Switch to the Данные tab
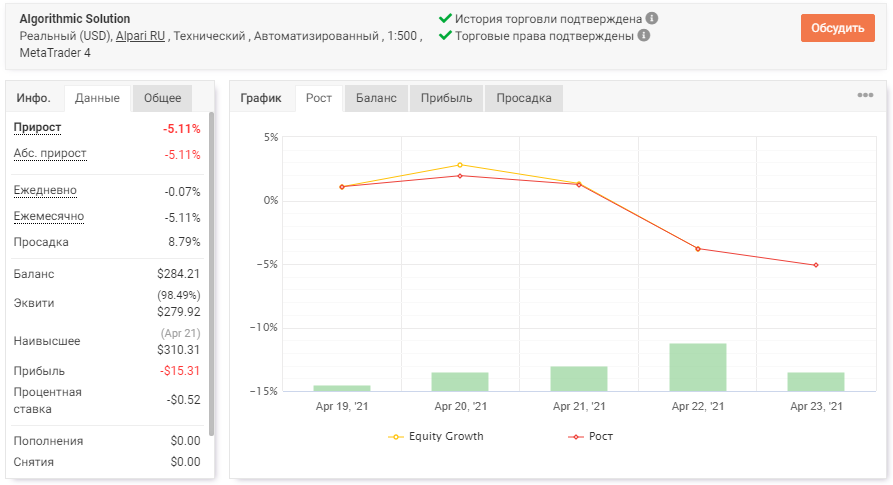The width and height of the screenshot is (893, 485). tap(97, 98)
